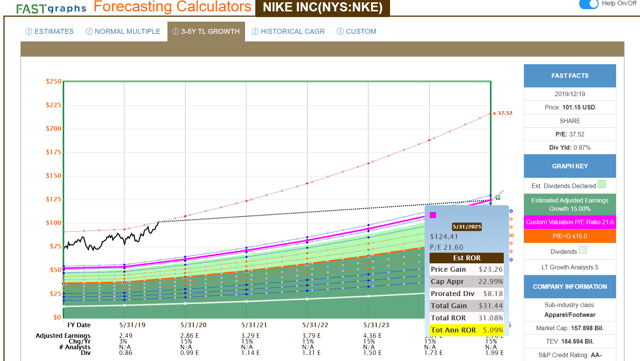Click the Price Gain $23.26 row
The image size is (640, 361).
[467, 269]
